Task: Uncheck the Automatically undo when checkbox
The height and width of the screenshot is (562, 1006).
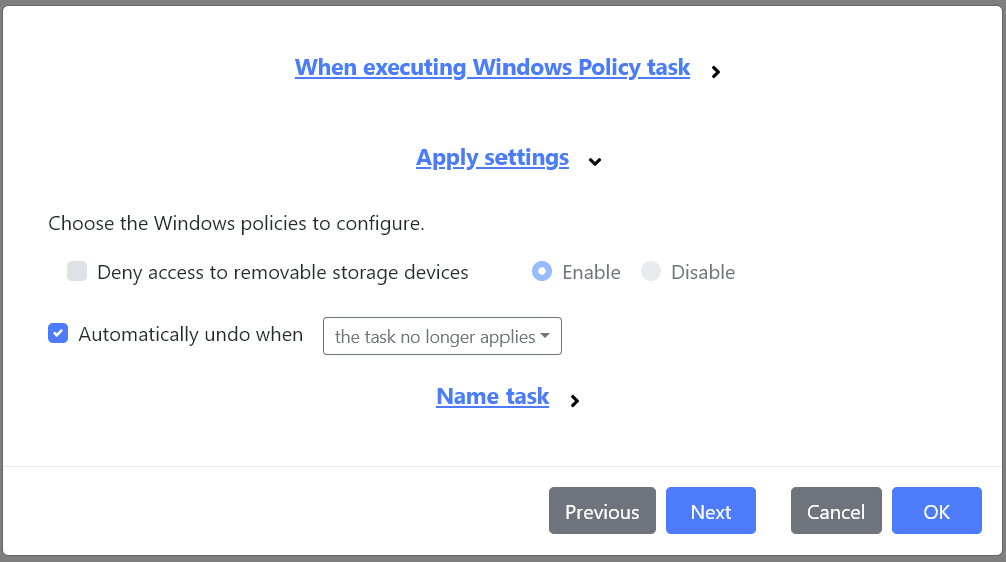Action: 58,334
